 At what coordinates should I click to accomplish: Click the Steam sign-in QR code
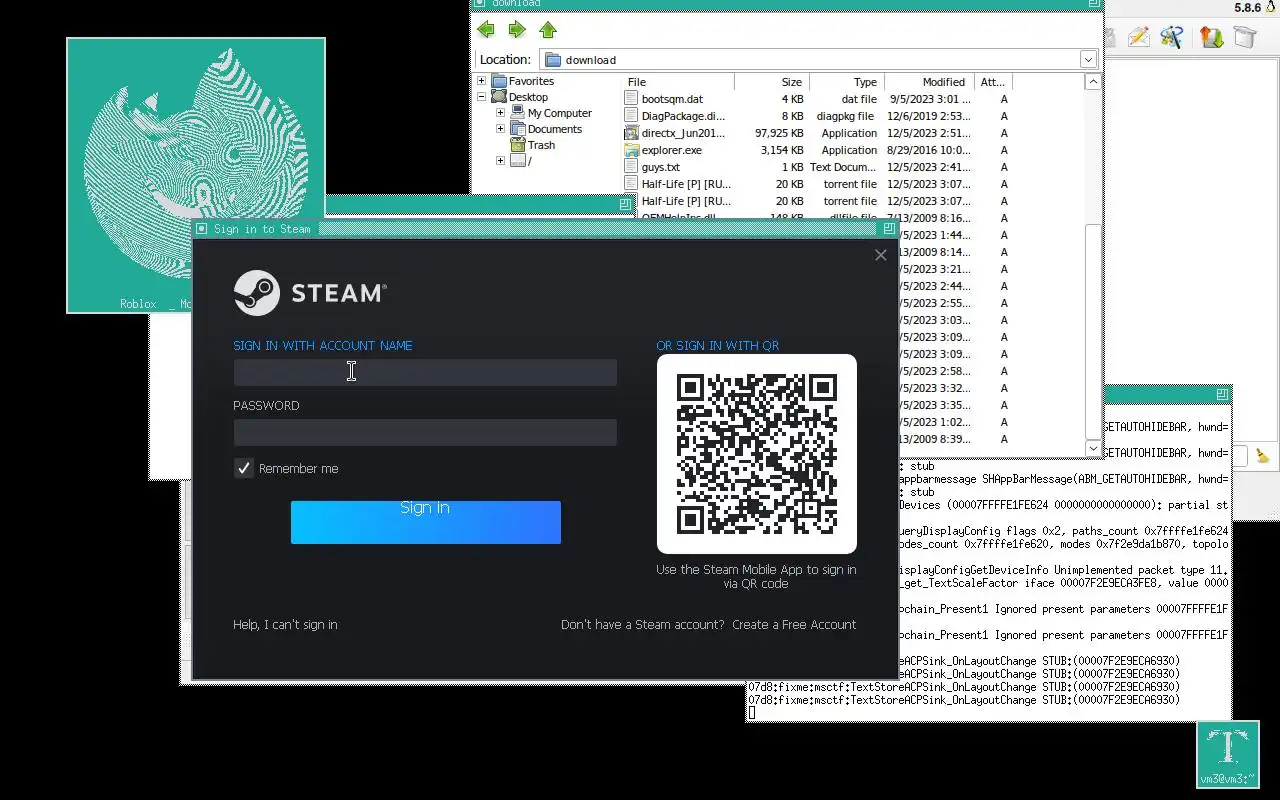[x=757, y=454]
